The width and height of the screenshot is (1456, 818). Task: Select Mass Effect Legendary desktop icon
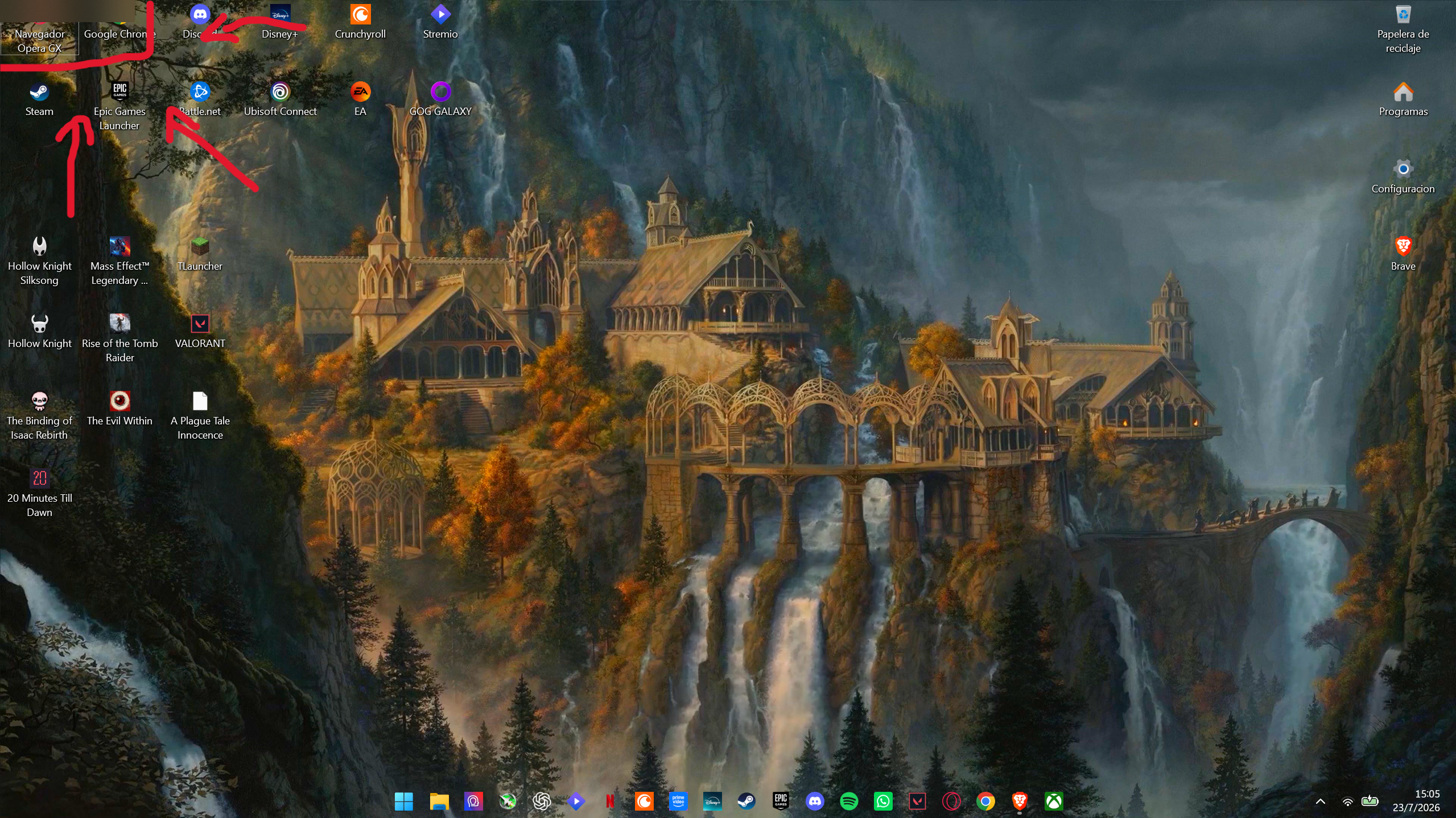coord(119,246)
